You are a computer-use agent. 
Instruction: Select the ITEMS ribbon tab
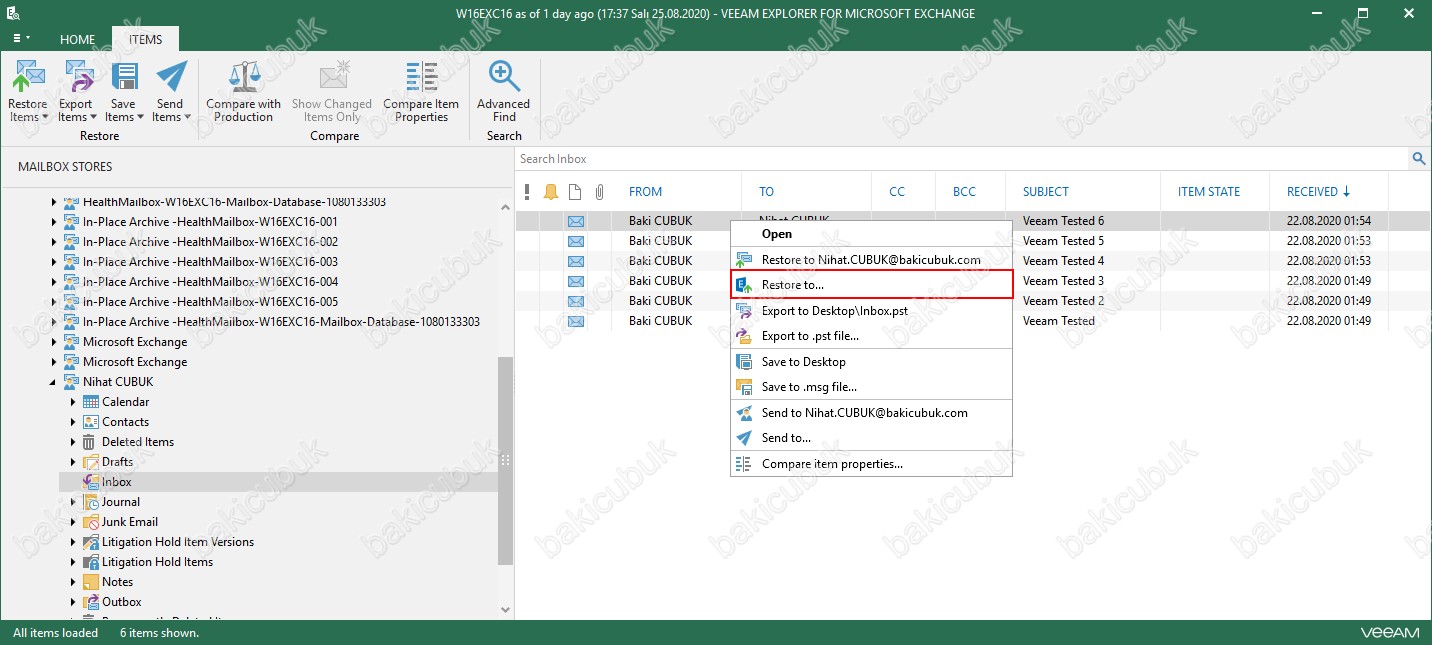pos(145,40)
